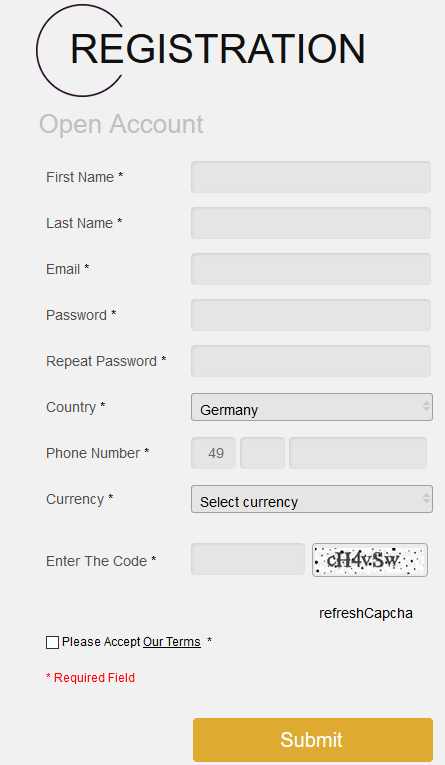Submit the registration form
Viewport: 445px width, 765px height.
(x=313, y=740)
